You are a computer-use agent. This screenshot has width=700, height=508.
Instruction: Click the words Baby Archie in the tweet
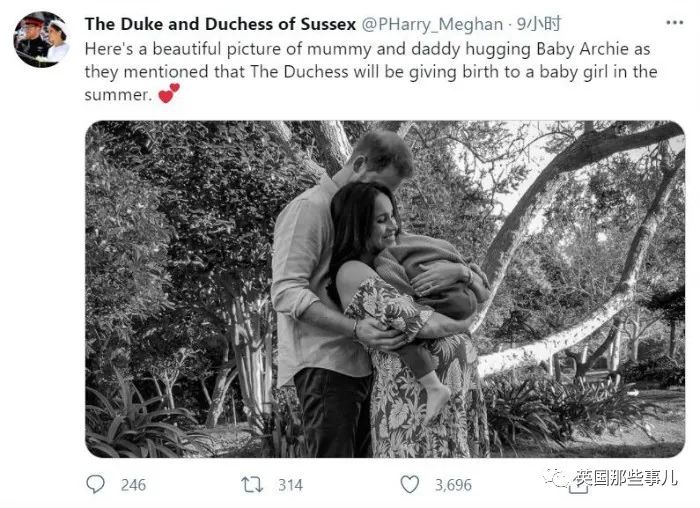point(583,49)
